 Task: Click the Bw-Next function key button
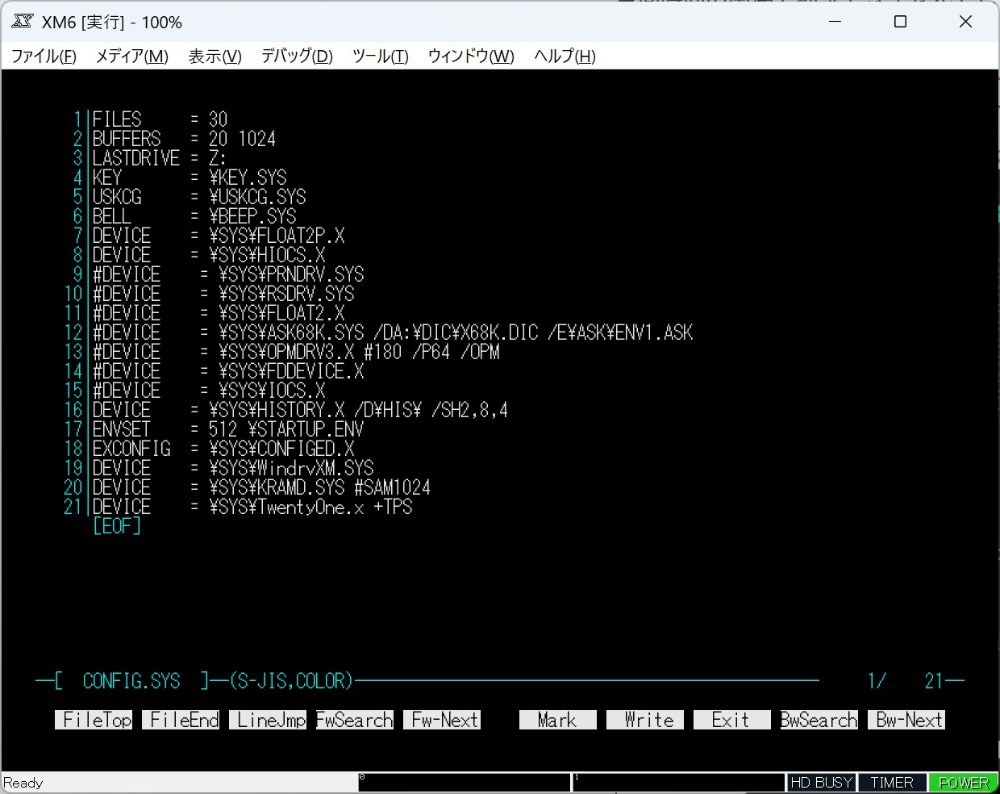[906, 720]
